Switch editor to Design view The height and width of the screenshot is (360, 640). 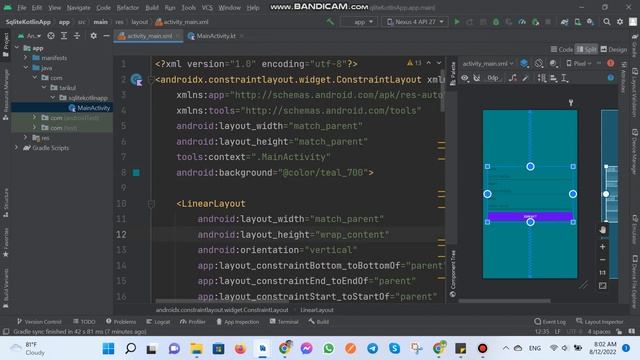pos(614,49)
